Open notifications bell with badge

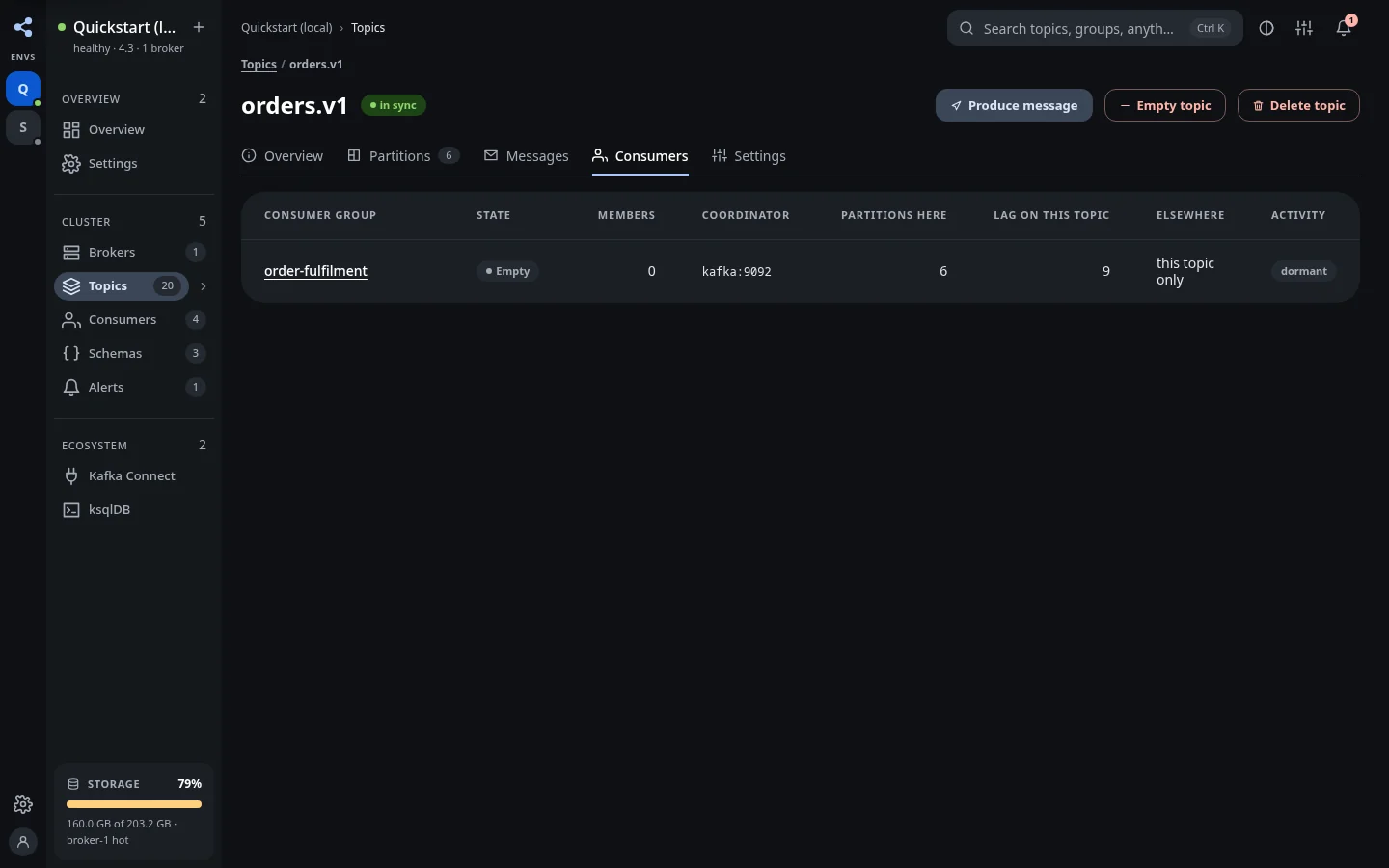click(x=1344, y=28)
